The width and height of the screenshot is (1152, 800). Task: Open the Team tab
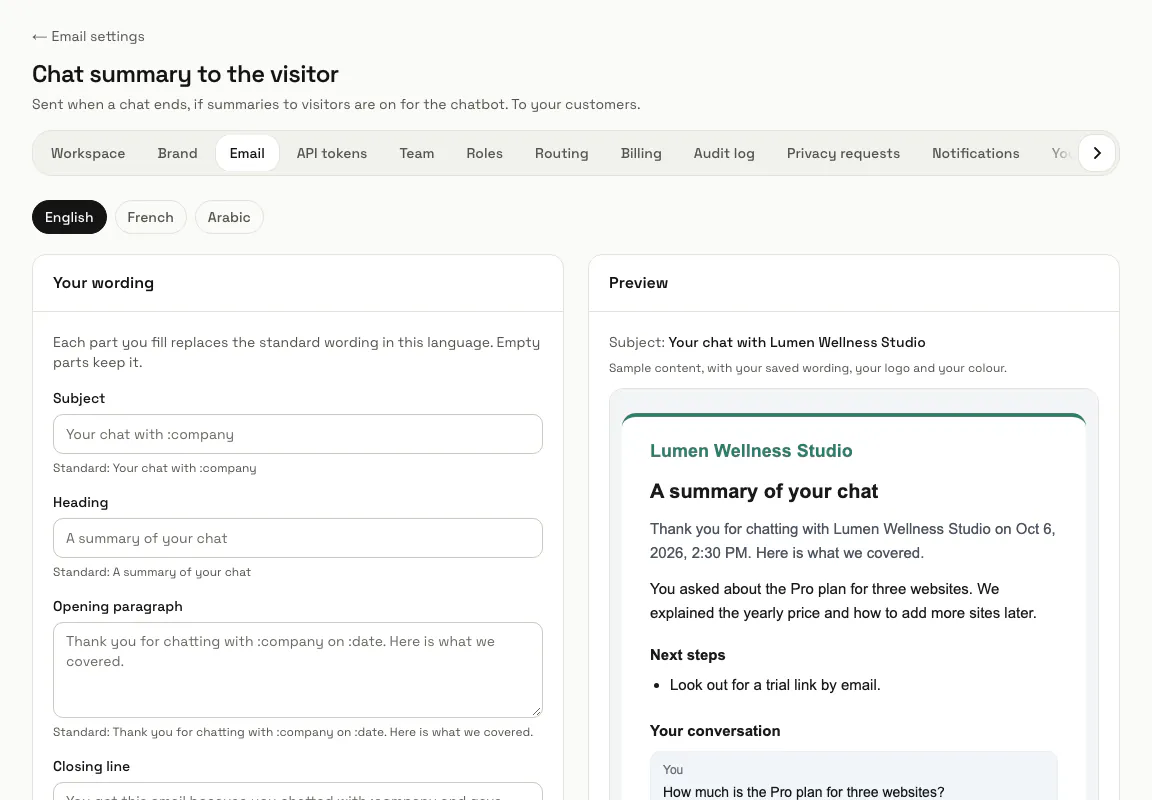[417, 153]
